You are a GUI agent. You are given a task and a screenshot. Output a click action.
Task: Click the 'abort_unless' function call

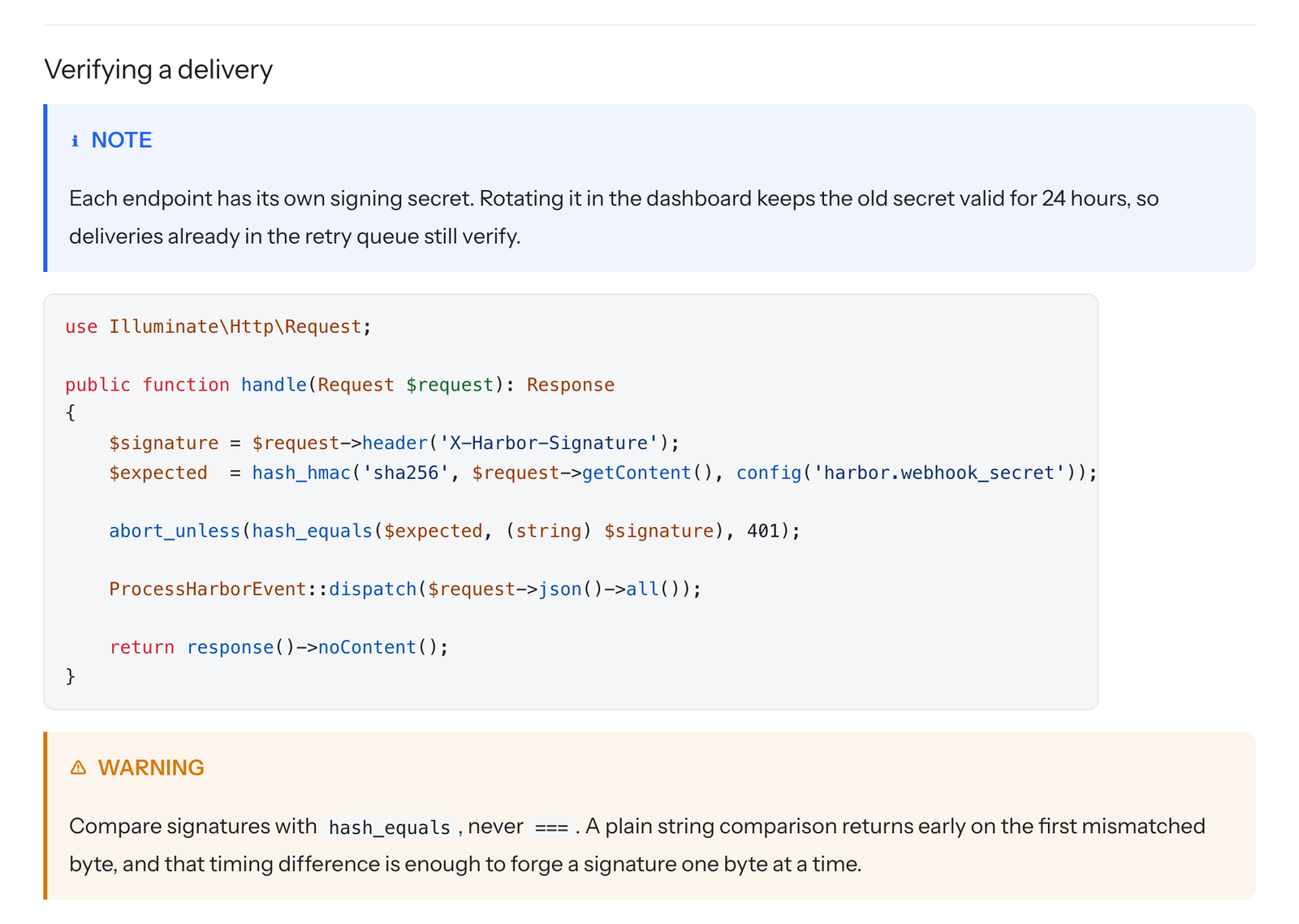175,531
